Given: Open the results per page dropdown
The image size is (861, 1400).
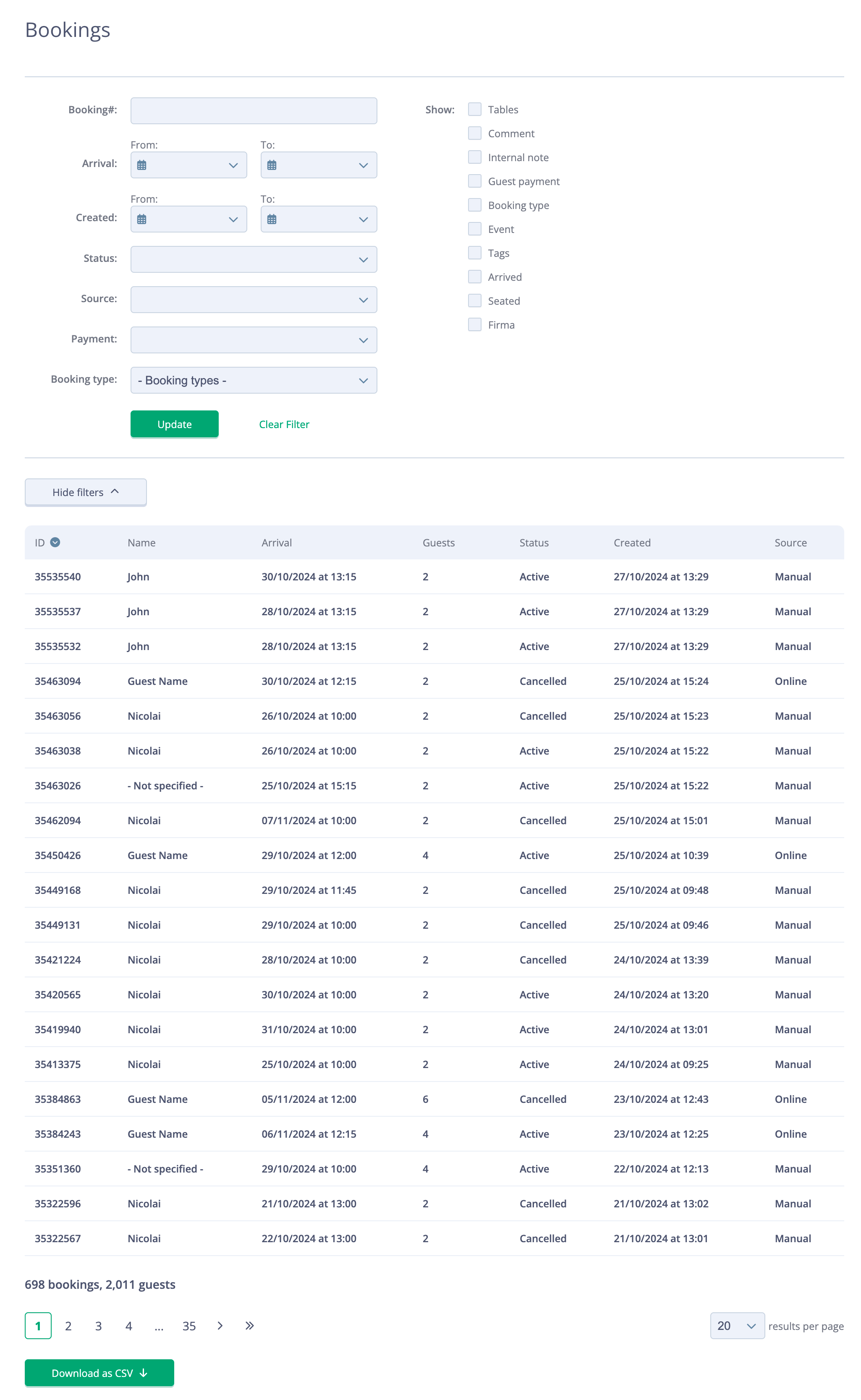Looking at the screenshot, I should click(x=737, y=1325).
